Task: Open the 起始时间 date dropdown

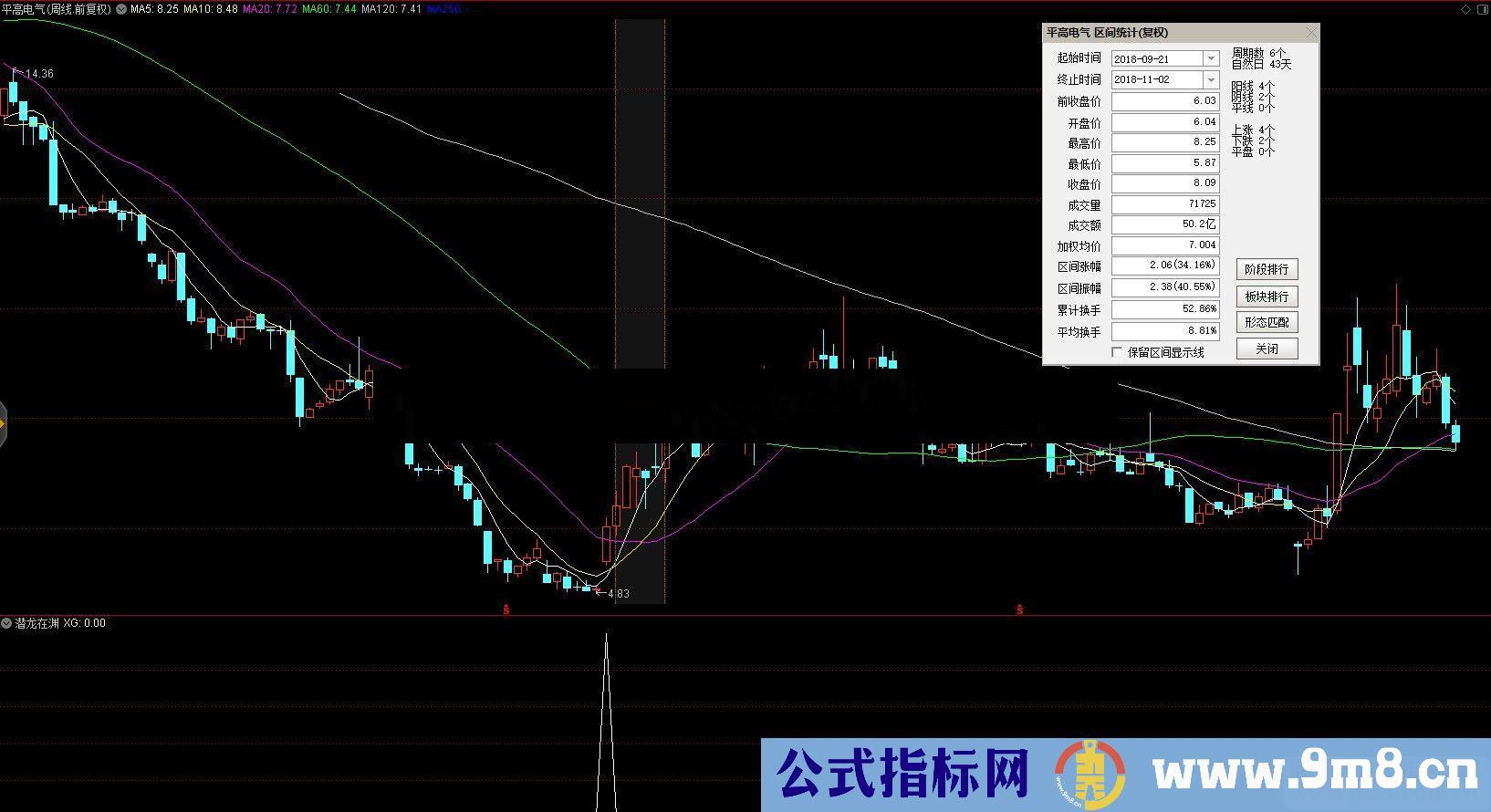Action: coord(1211,58)
